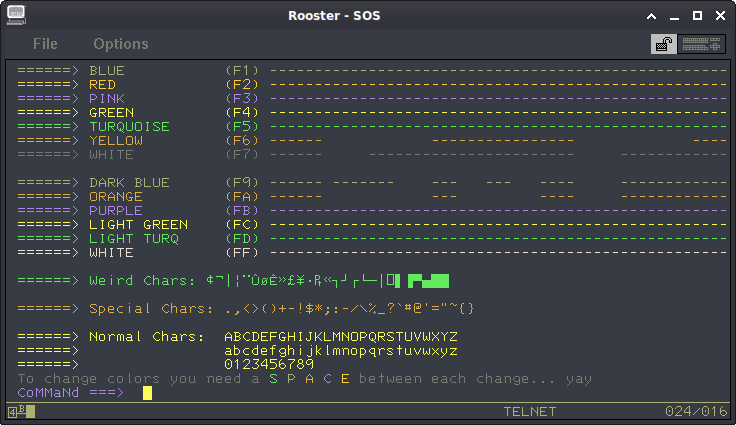Click the 'Special Chars:' label
736x425 pixels.
point(151,309)
